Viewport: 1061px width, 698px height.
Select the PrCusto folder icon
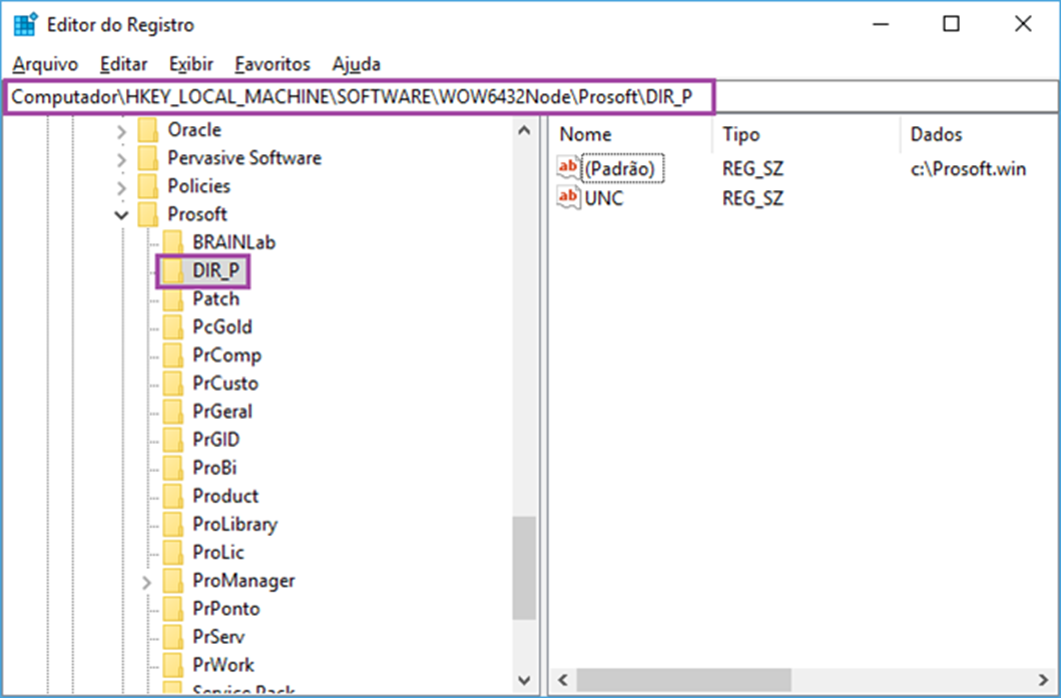pyautogui.click(x=173, y=383)
